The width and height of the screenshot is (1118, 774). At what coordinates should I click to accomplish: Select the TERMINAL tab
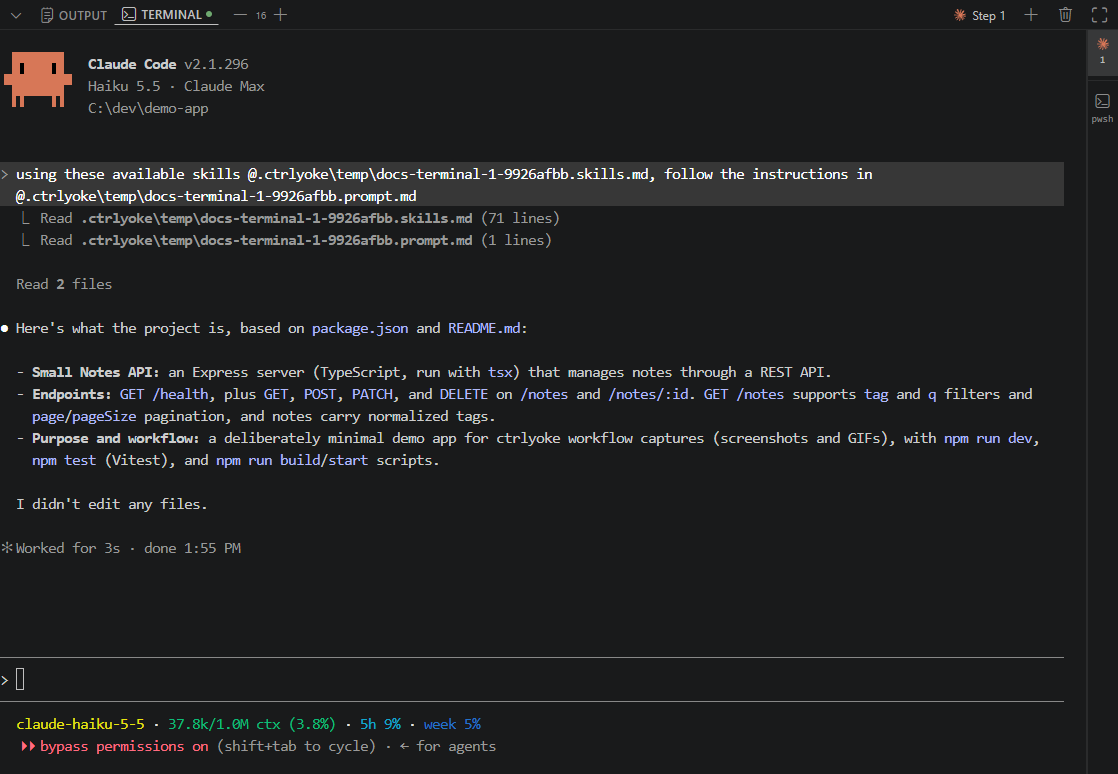[167, 15]
